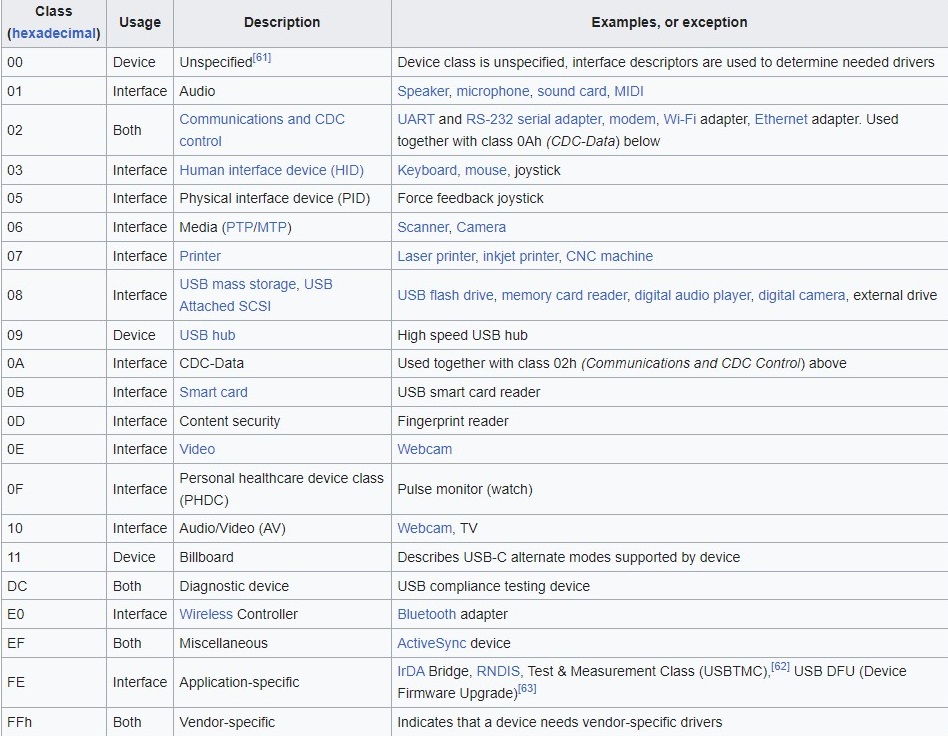Open the IrDA link
The width and height of the screenshot is (948, 736).
(x=411, y=671)
